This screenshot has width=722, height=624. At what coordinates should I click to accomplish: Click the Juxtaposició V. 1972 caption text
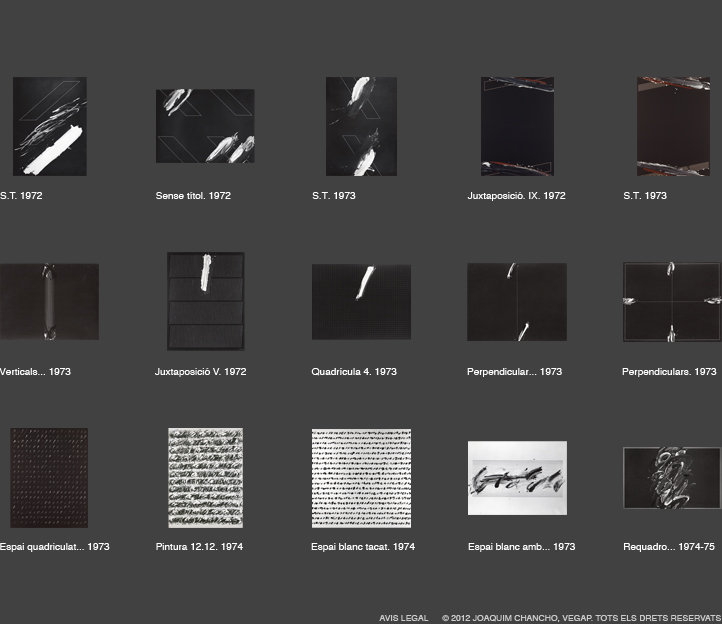(200, 372)
